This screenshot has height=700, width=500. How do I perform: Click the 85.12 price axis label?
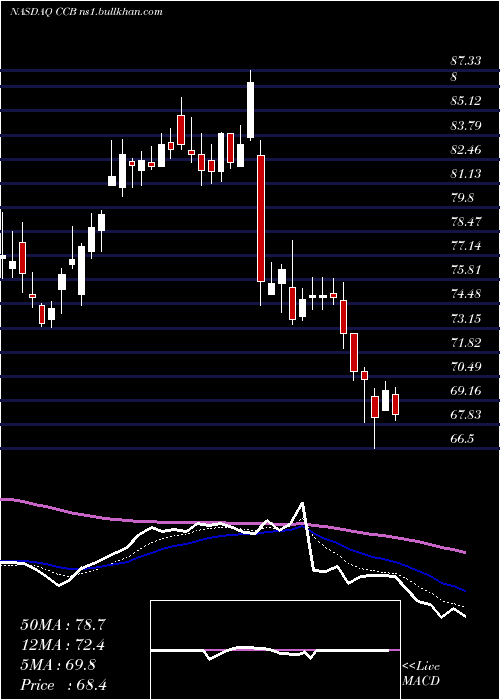465,101
